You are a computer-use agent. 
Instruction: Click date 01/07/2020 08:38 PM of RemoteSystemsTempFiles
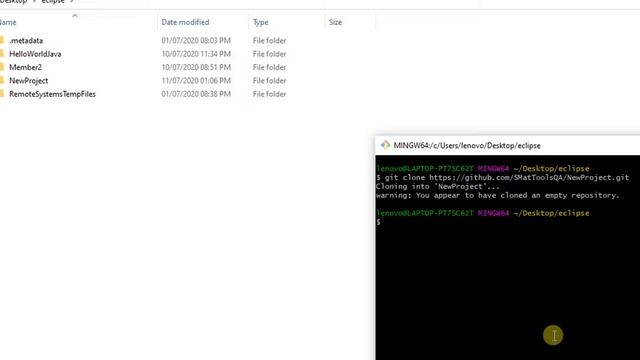tap(196, 94)
